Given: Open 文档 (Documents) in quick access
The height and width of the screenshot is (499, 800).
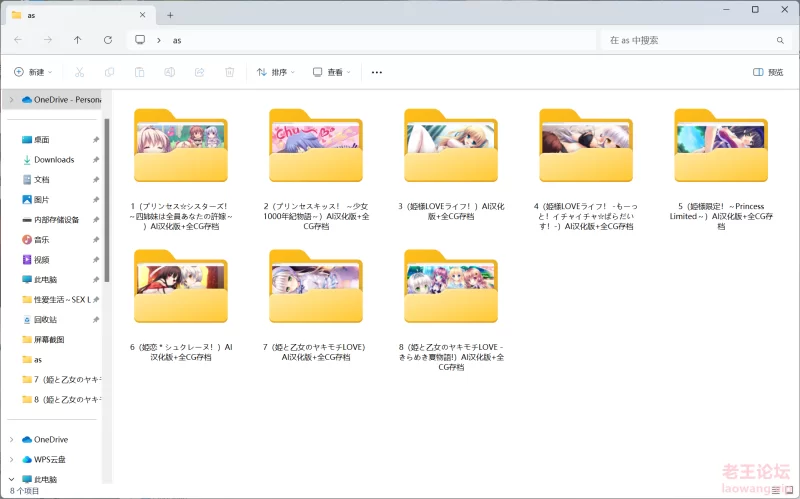Looking at the screenshot, I should (x=36, y=180).
